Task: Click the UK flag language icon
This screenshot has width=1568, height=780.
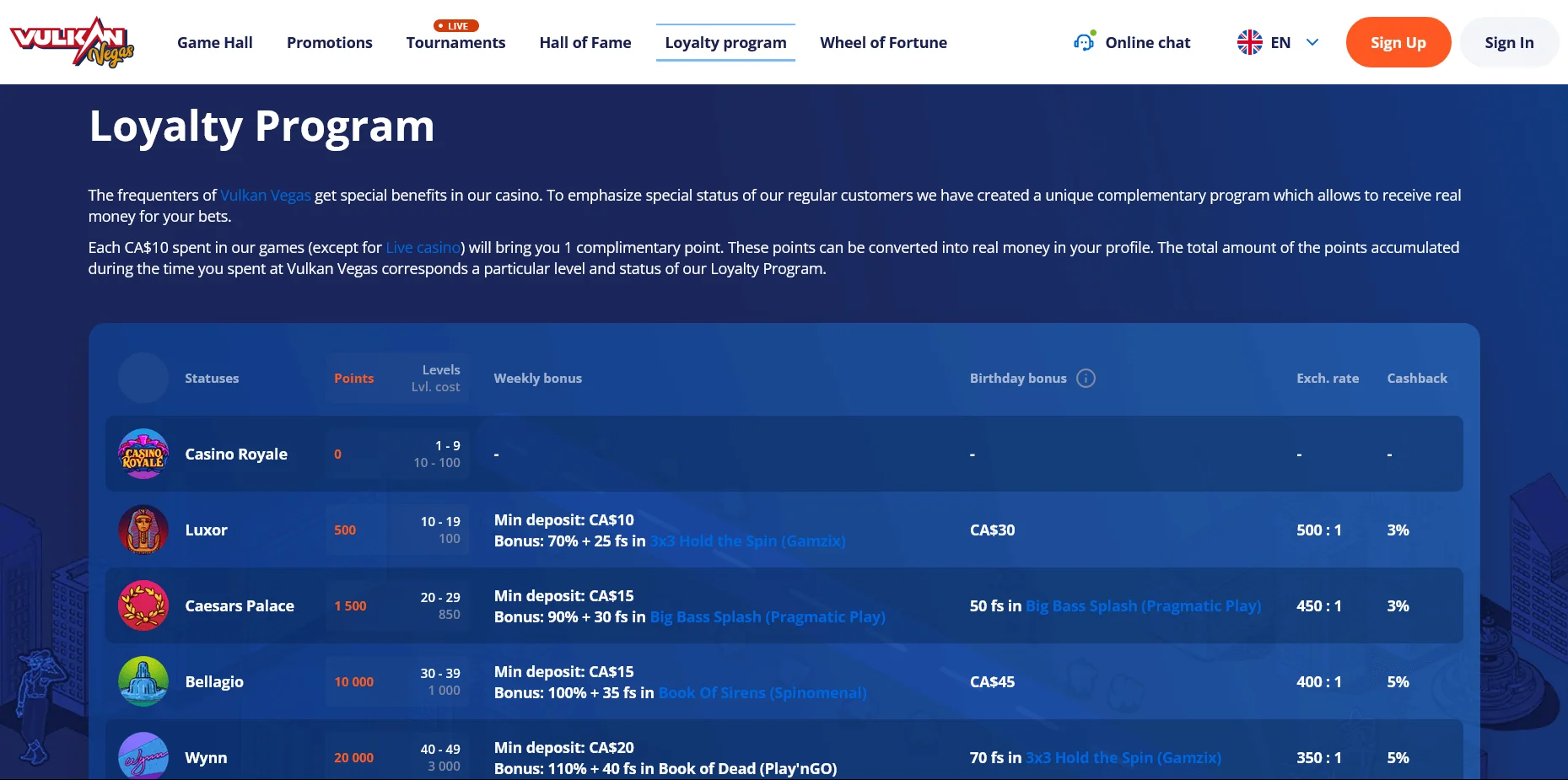Action: 1250,42
